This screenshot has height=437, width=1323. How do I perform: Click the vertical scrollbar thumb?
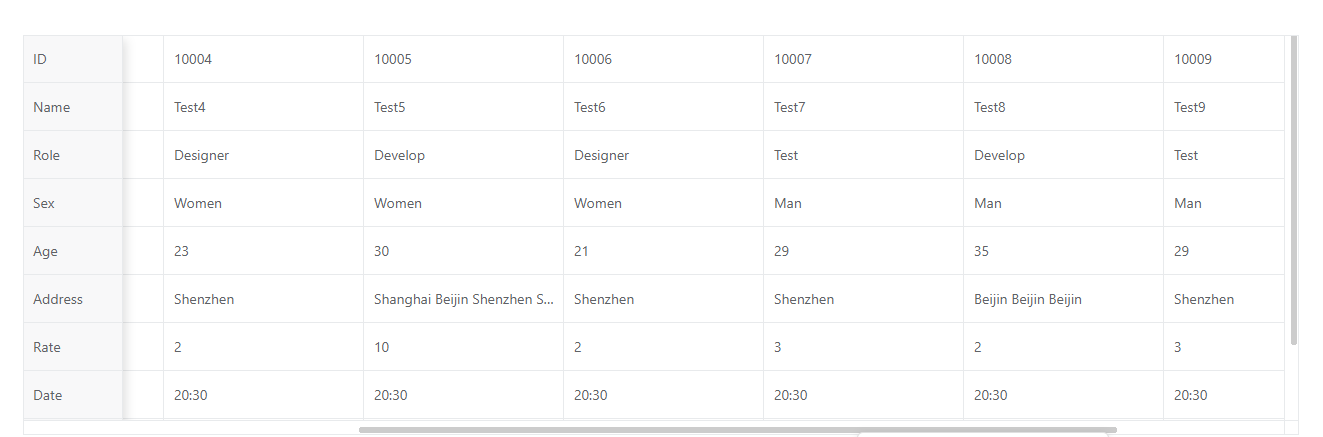click(1294, 190)
